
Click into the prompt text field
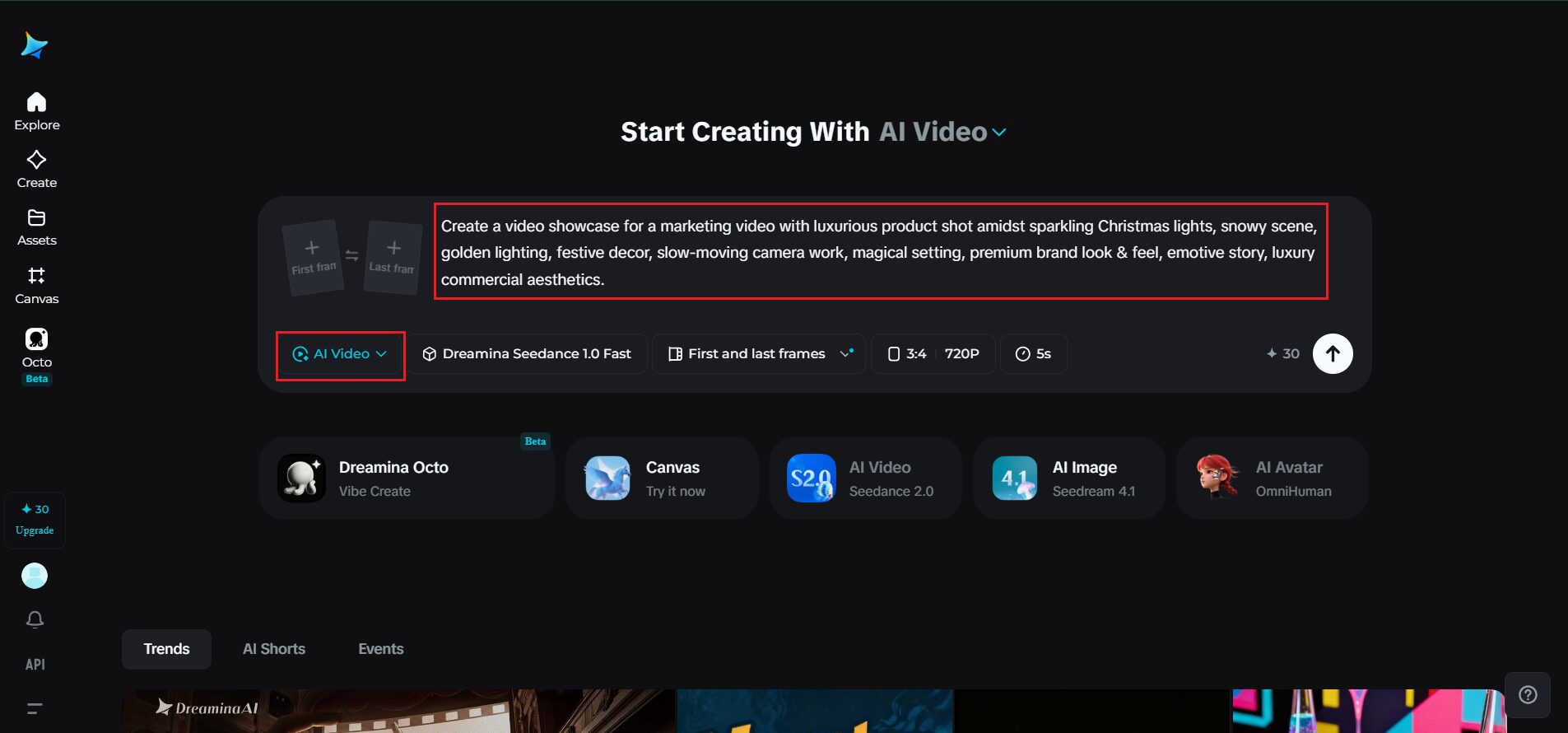pos(881,252)
